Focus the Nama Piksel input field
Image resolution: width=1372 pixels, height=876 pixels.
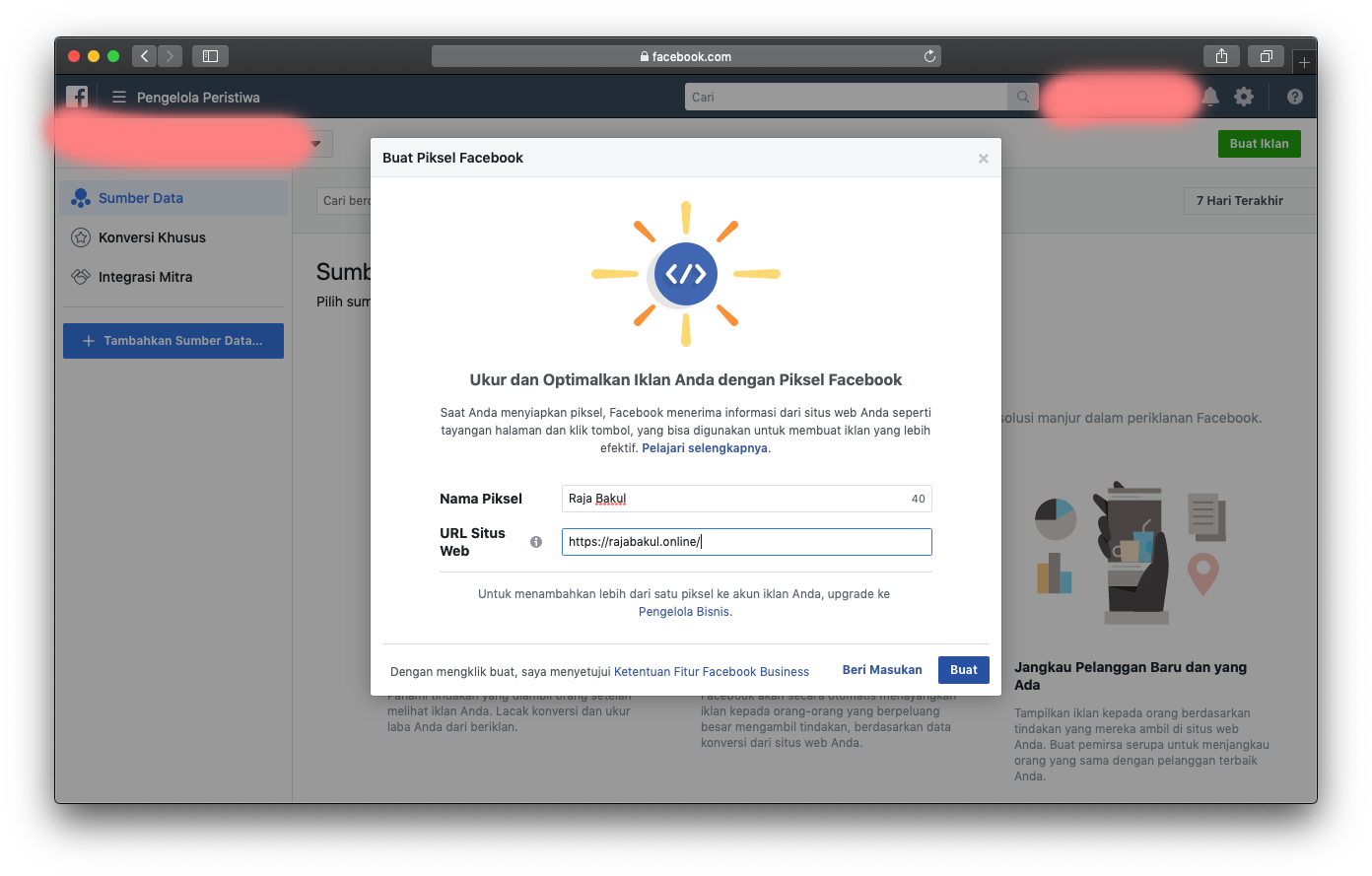tap(746, 499)
